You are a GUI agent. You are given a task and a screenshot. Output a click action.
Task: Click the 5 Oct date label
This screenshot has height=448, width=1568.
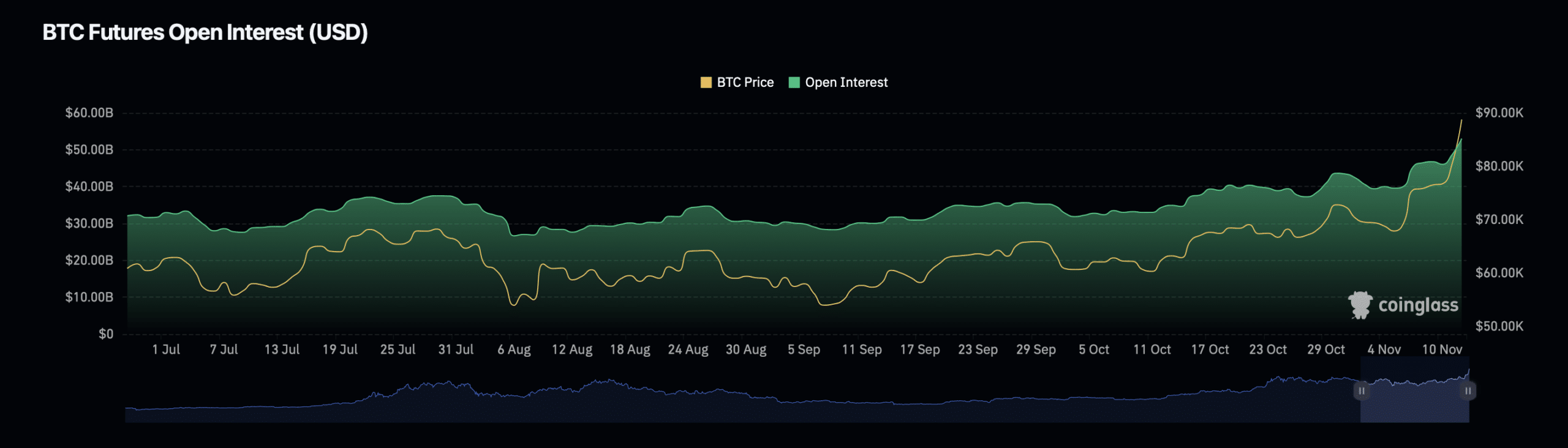tap(1094, 349)
